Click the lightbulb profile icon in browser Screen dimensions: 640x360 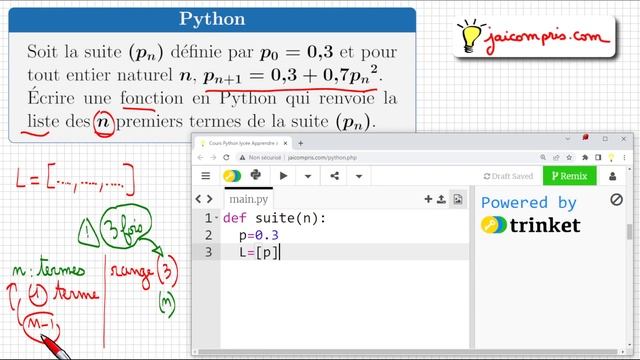(x=611, y=157)
